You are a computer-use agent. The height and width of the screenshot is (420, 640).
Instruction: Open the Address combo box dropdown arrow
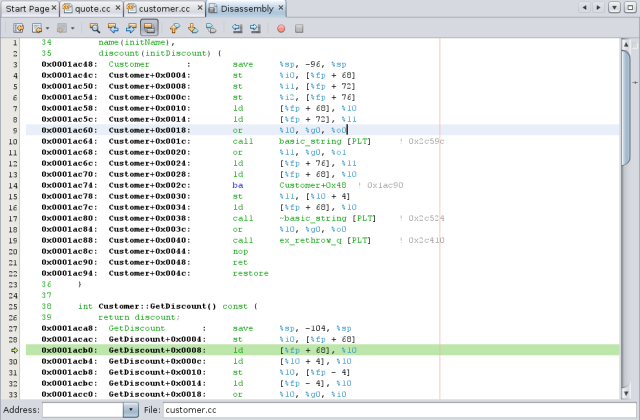[131, 410]
